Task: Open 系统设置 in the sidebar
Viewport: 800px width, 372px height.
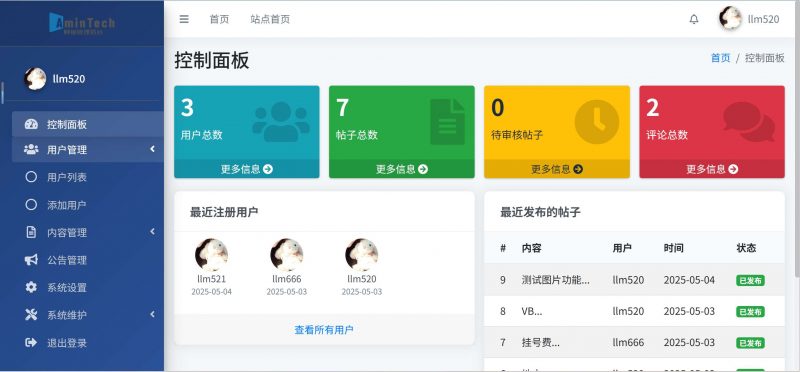Action: tap(67, 288)
